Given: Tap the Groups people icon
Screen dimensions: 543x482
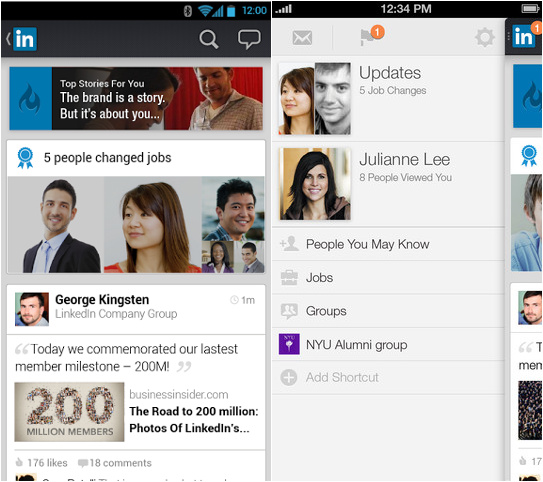Looking at the screenshot, I should coord(289,311).
